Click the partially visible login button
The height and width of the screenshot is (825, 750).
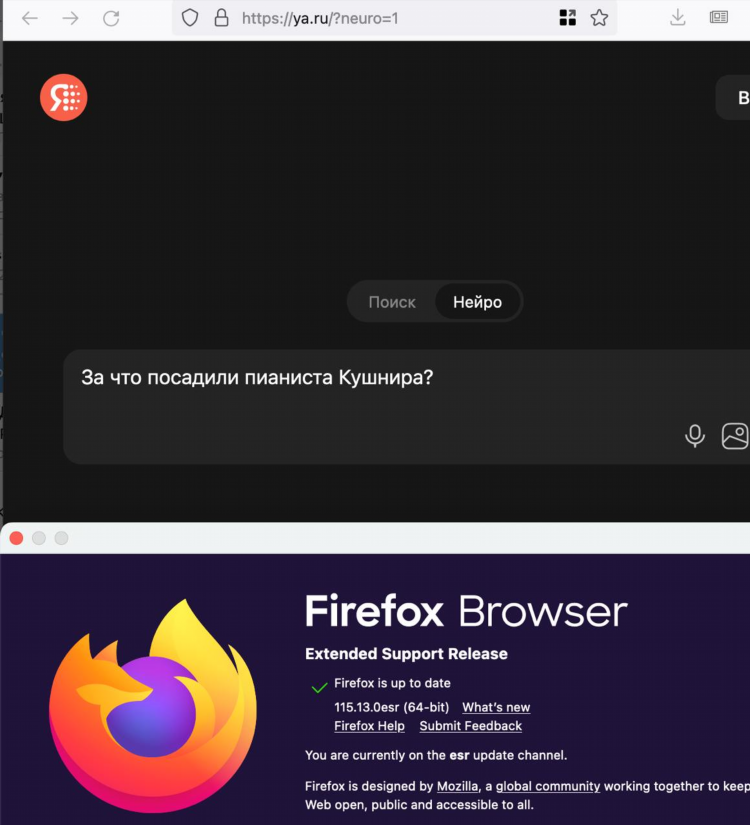coord(733,97)
